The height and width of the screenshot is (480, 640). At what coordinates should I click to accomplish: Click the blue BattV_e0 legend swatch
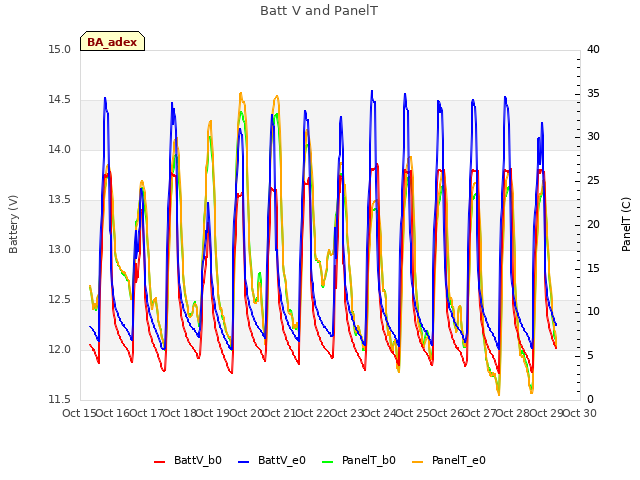pos(243,462)
